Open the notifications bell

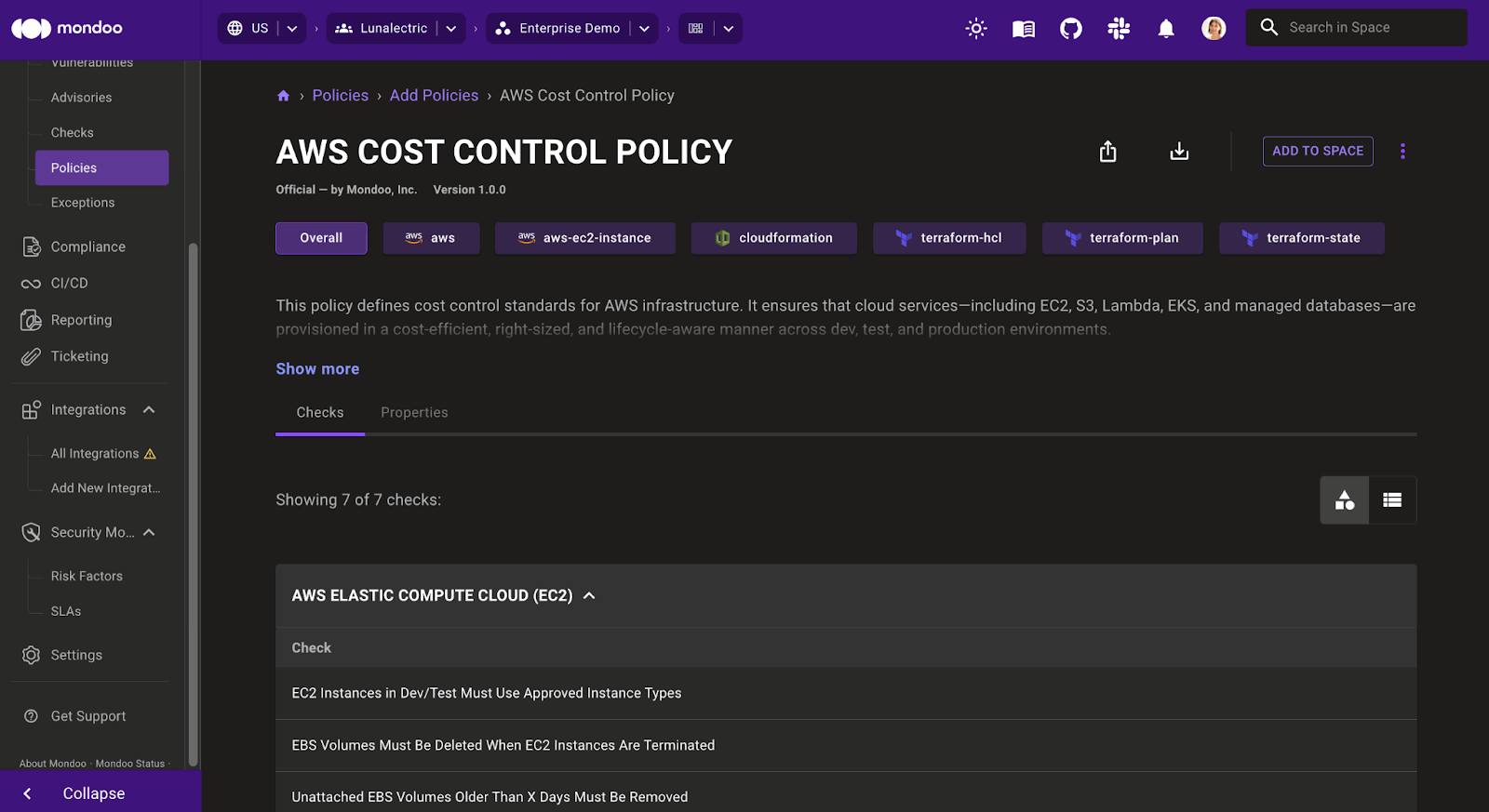point(1165,29)
